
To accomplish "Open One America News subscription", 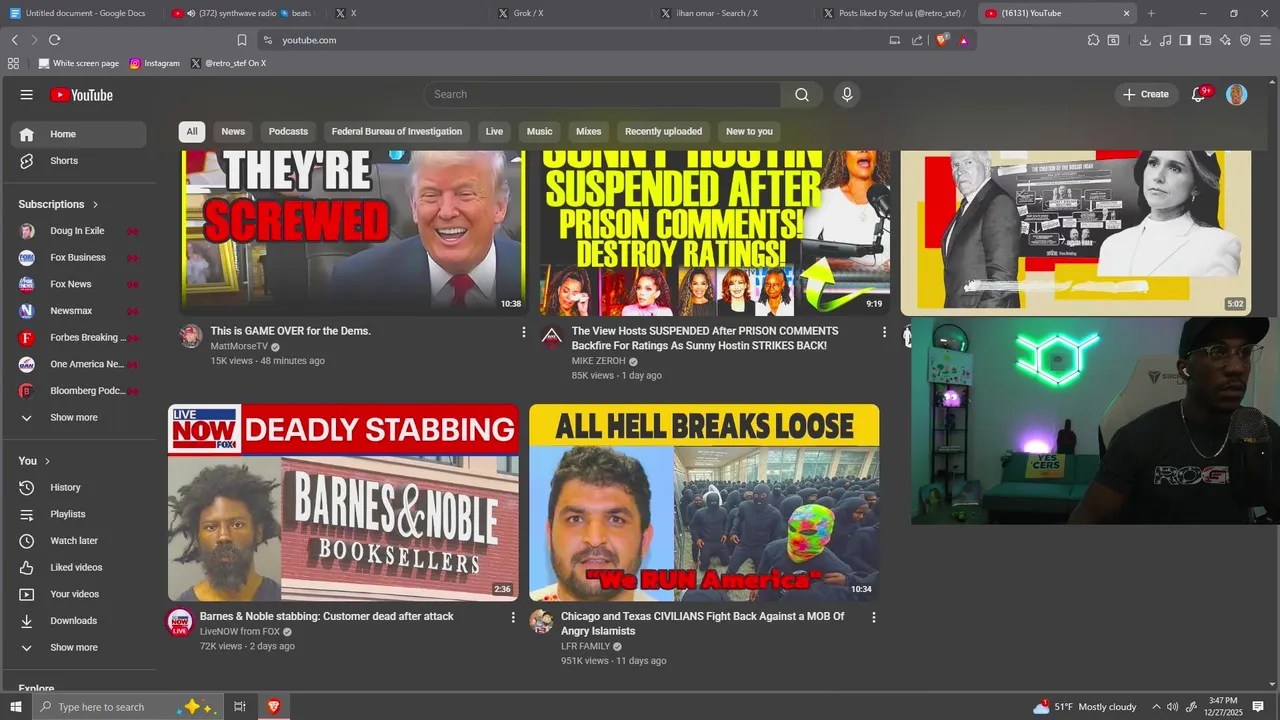I will [78, 364].
